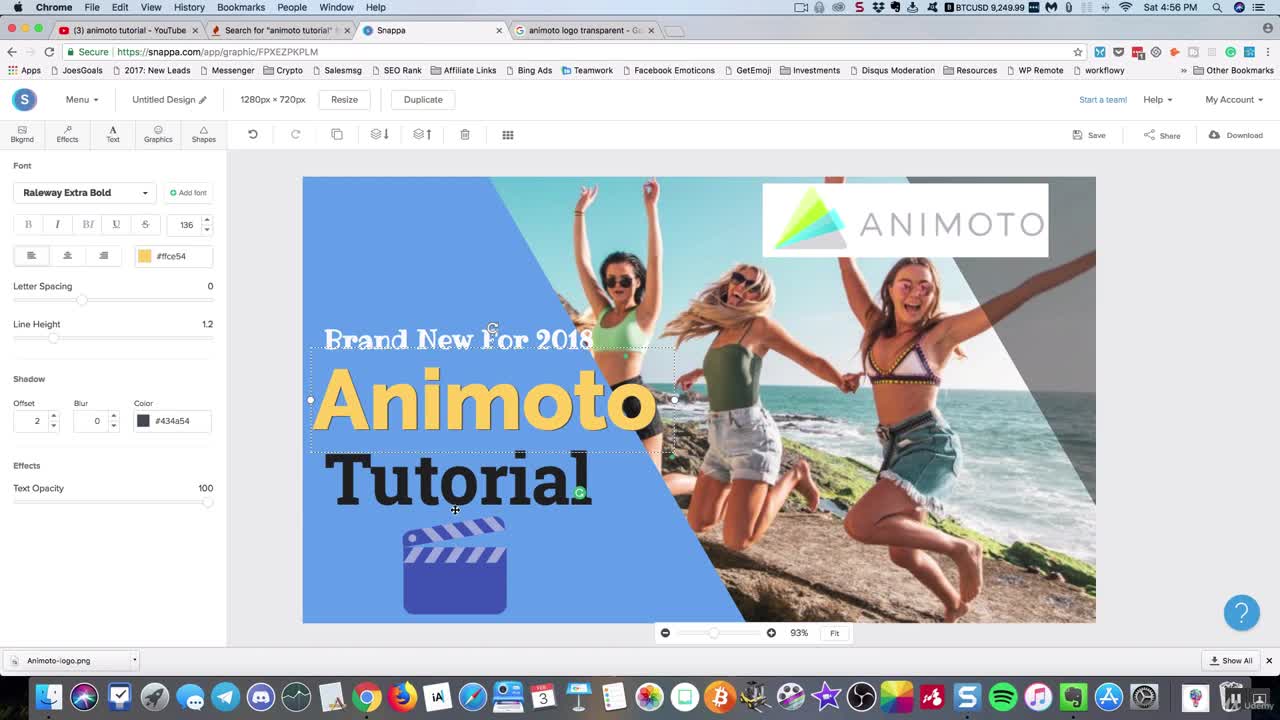
Task: Open the #ffce54 text color swatch
Action: click(x=144, y=256)
